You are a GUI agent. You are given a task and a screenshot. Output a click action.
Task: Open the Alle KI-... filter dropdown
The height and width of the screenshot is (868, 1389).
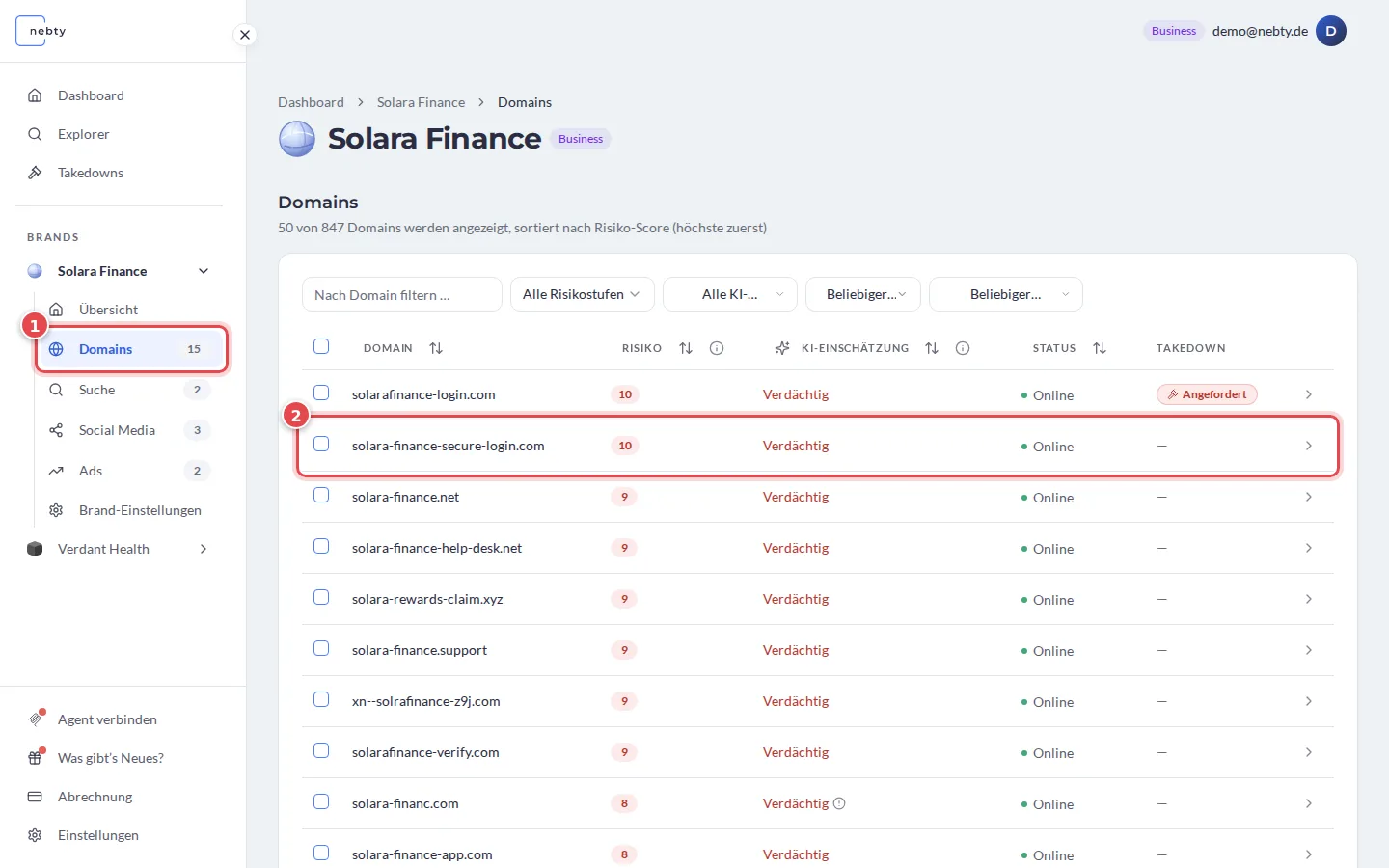pos(730,294)
